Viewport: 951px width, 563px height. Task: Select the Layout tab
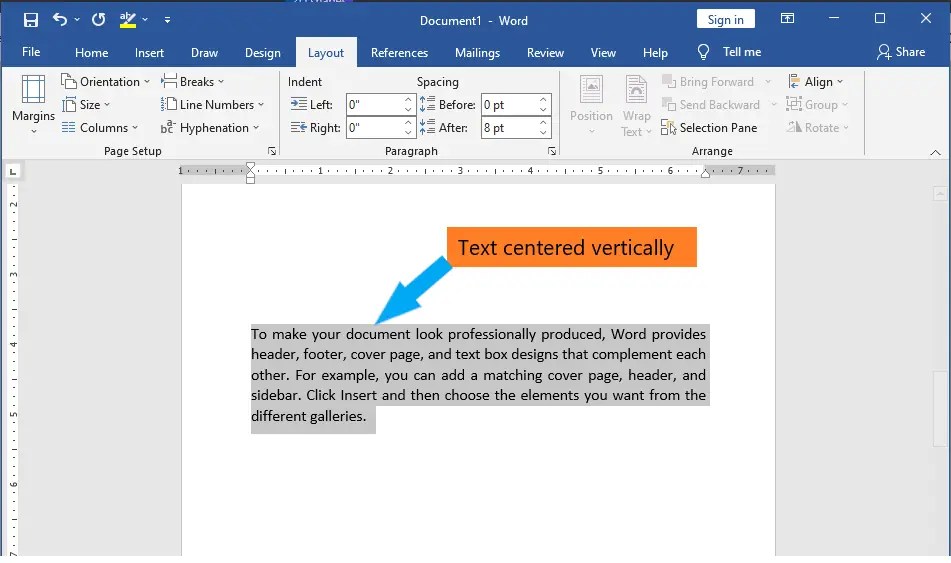326,53
